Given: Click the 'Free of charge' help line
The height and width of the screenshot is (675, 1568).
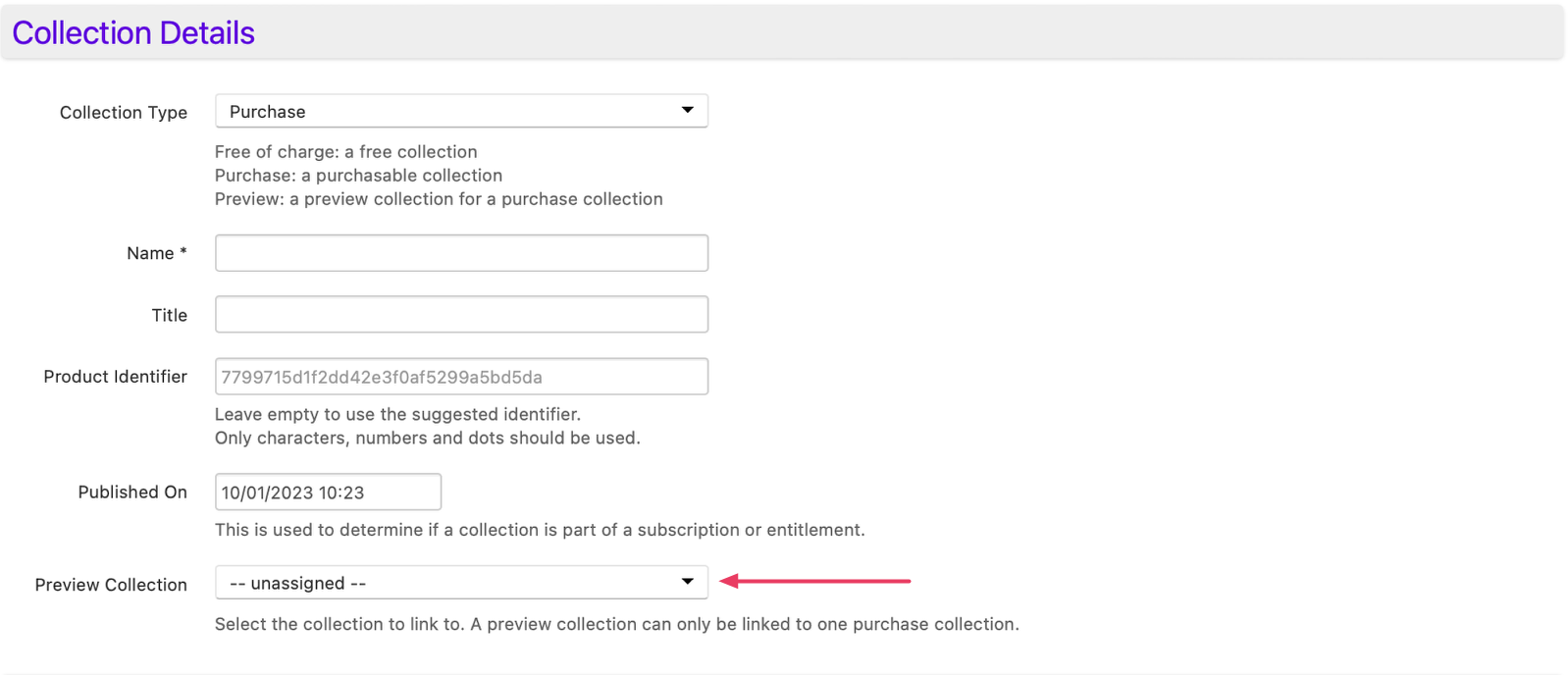Looking at the screenshot, I should coord(346,152).
